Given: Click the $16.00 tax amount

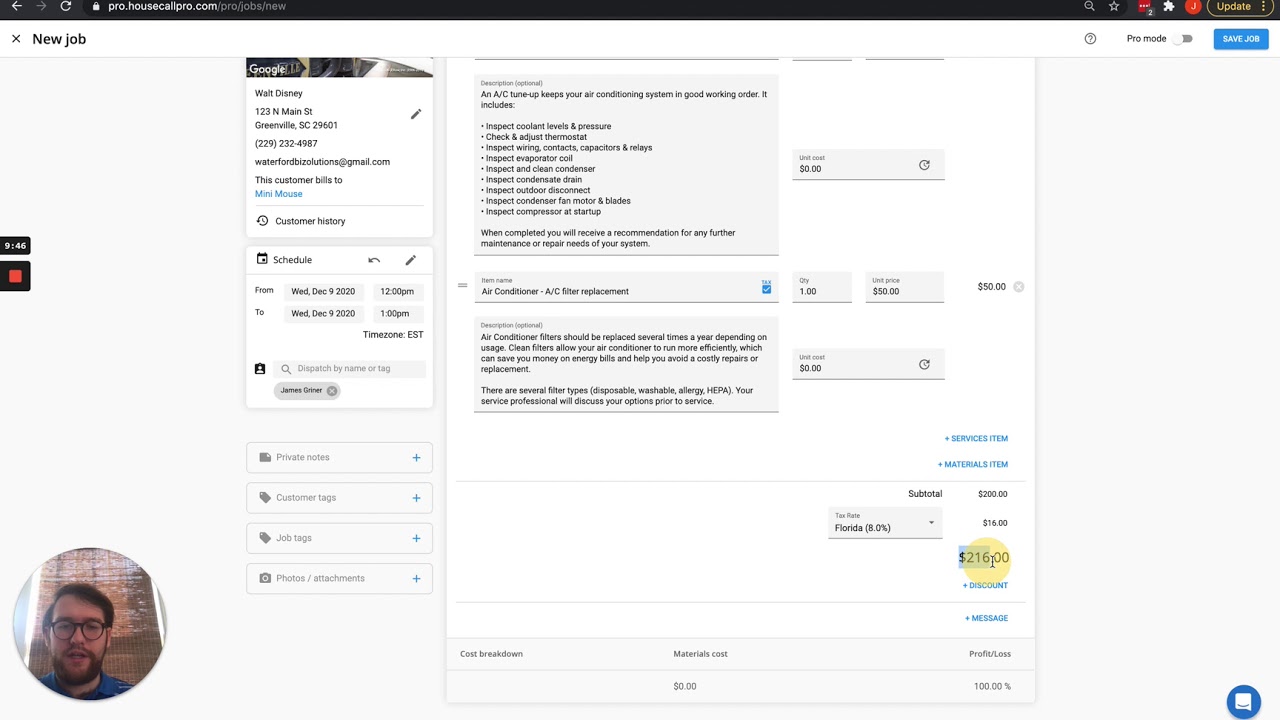Looking at the screenshot, I should pos(995,523).
